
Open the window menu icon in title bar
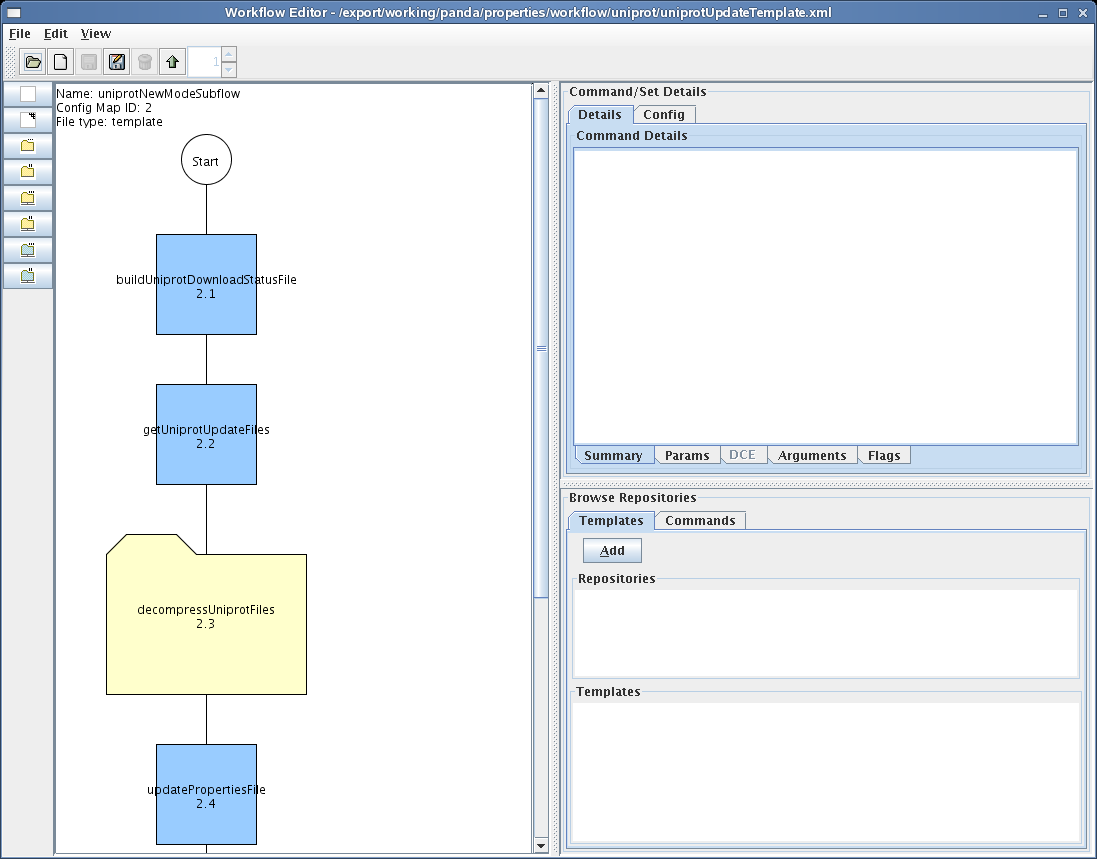[13, 13]
